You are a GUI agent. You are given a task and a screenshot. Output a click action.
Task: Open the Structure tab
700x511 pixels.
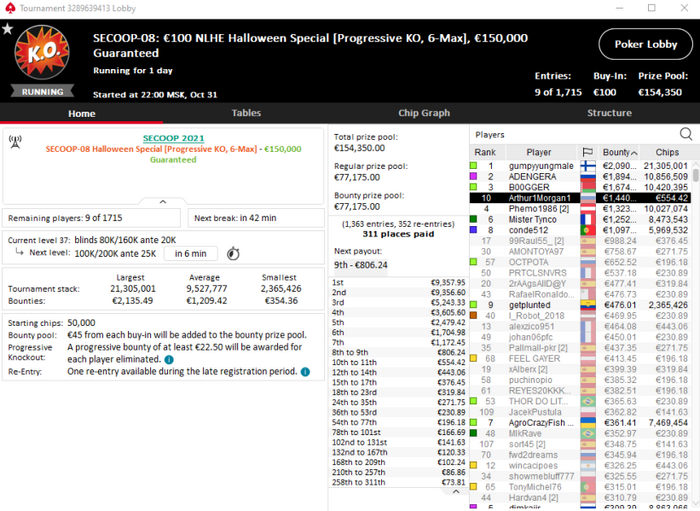point(609,113)
